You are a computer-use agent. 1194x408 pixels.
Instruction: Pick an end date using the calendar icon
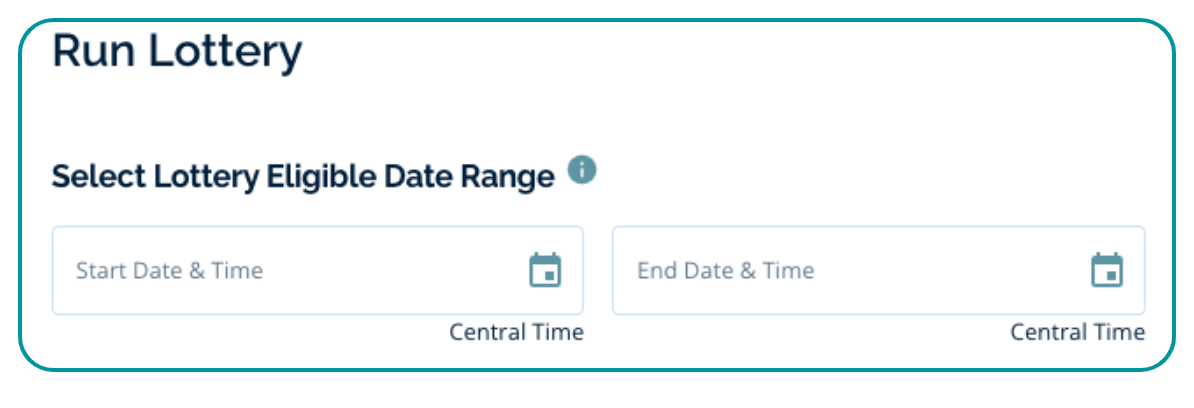coord(1107,270)
